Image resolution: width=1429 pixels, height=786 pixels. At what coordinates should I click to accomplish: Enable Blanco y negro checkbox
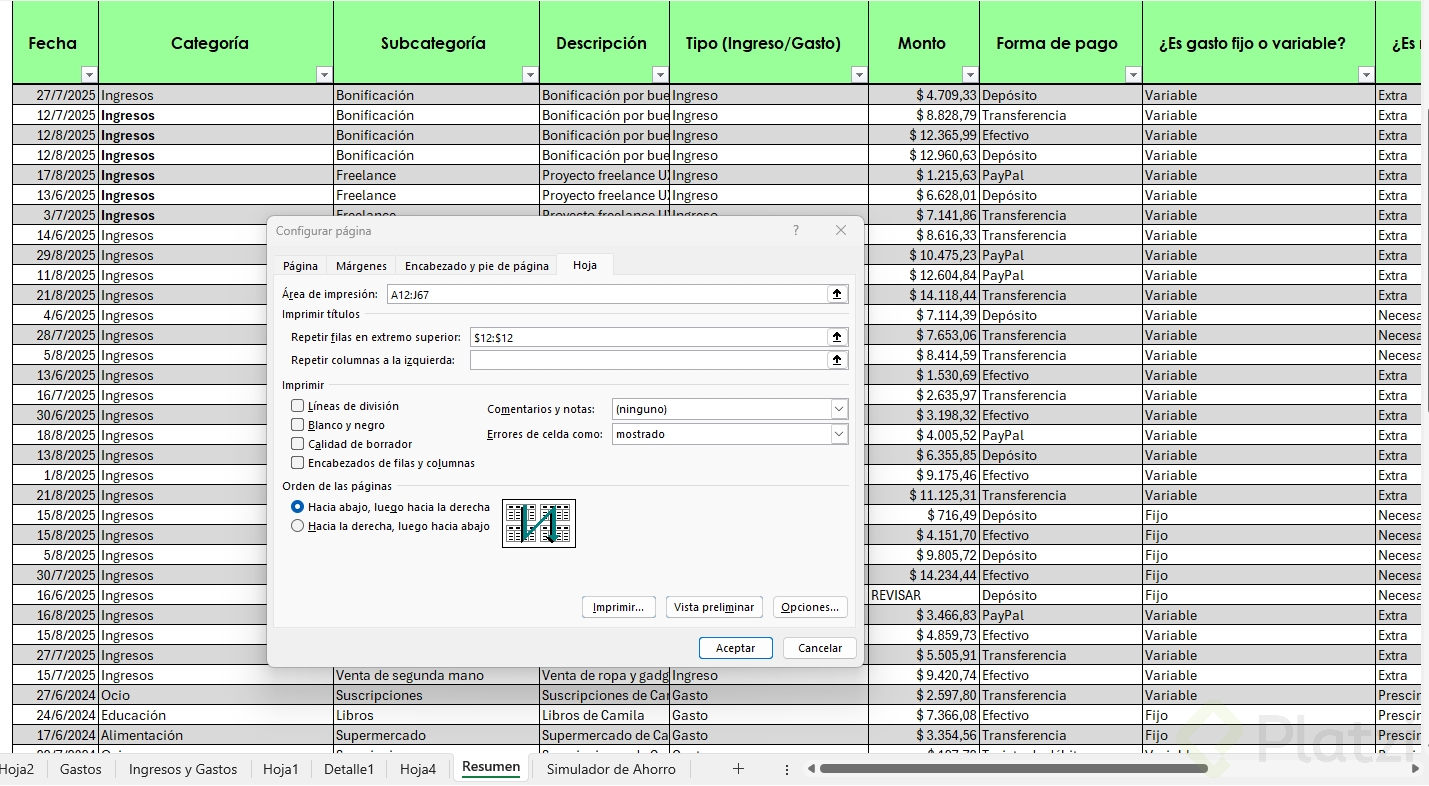click(297, 425)
